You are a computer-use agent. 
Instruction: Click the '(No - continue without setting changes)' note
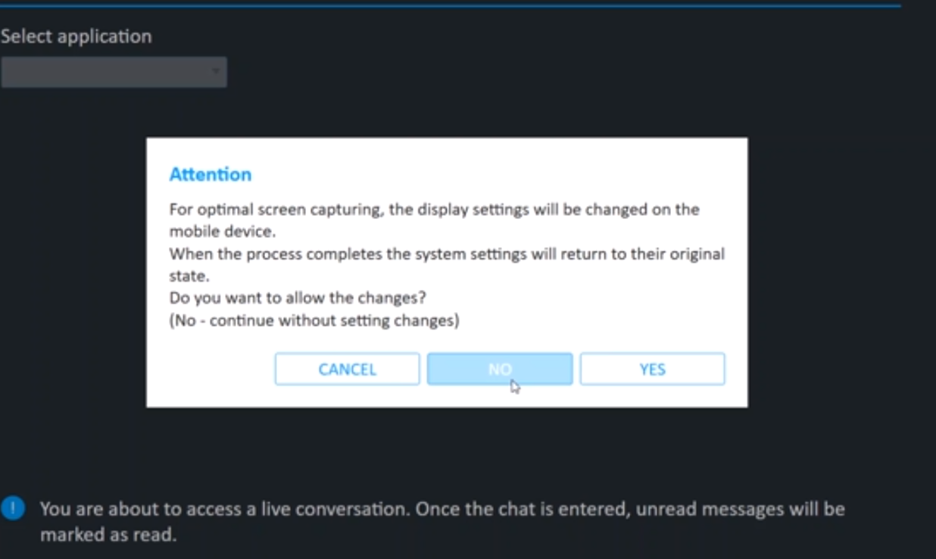pos(314,321)
